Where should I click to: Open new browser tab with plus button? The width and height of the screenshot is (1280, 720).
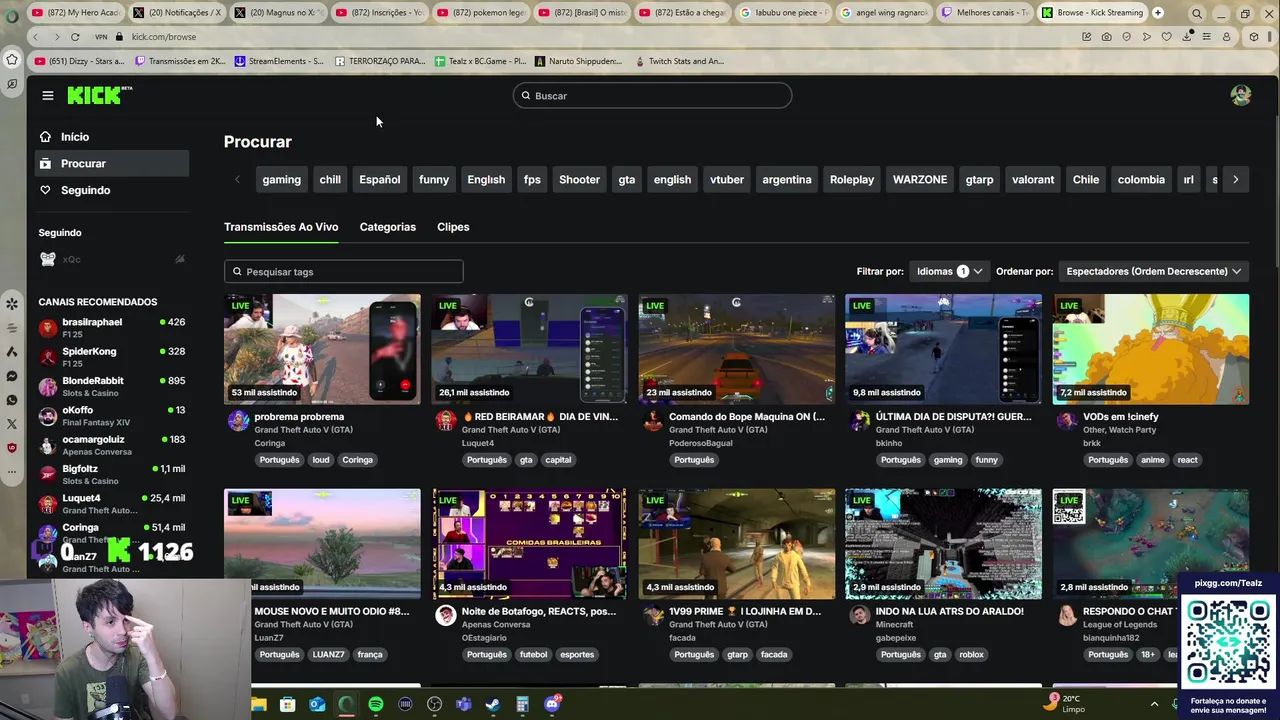pyautogui.click(x=1158, y=13)
